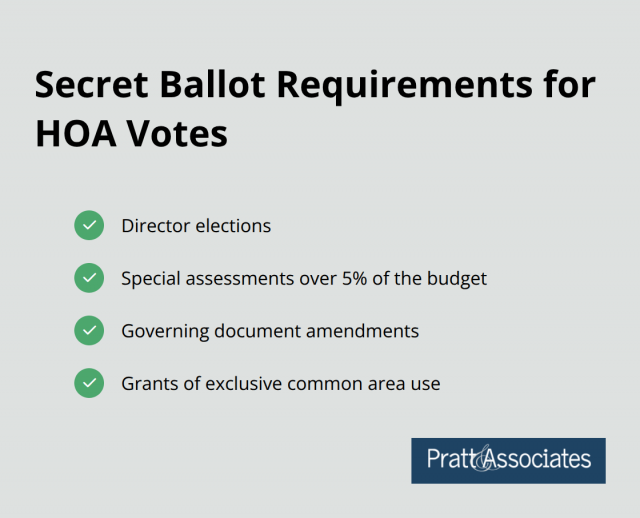This screenshot has height=518, width=640.
Task: Click the "Director elections" list text
Action: (196, 226)
